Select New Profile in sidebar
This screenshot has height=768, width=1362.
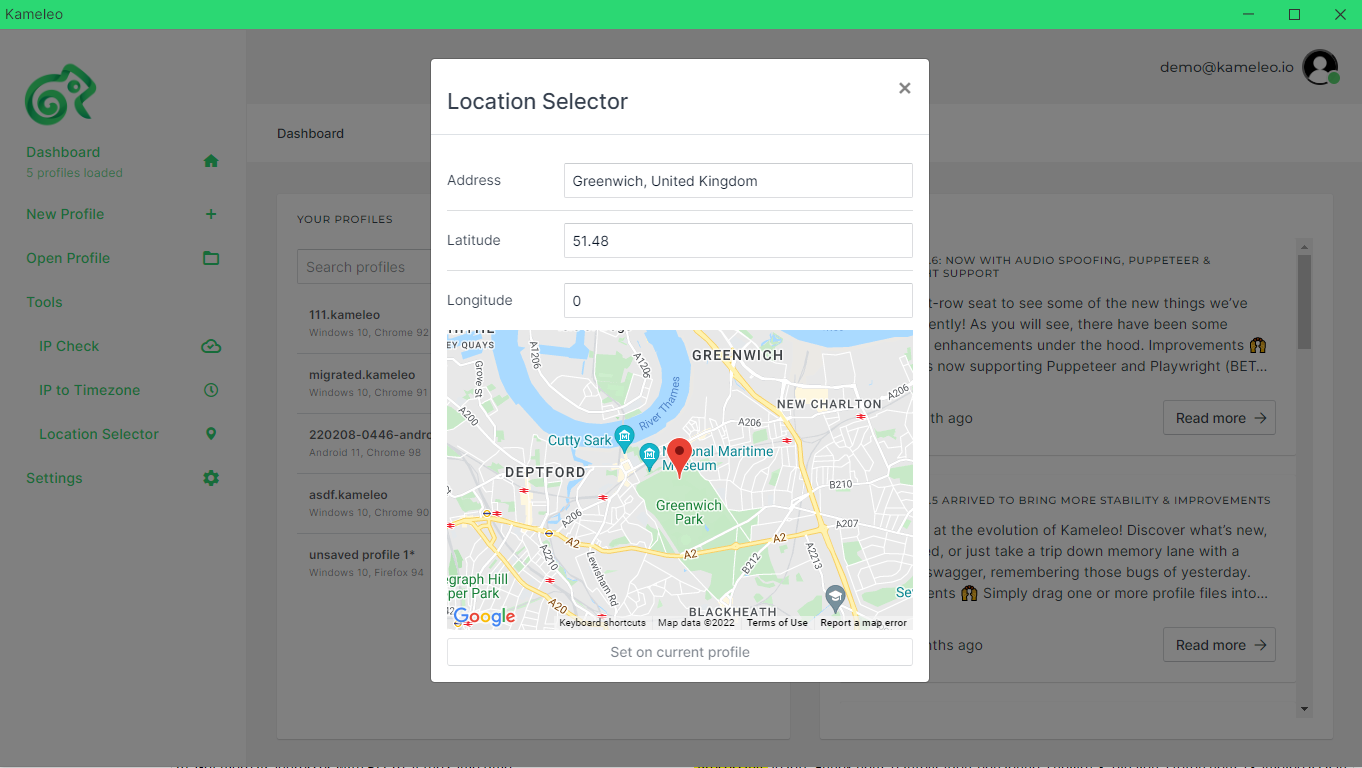(x=65, y=214)
